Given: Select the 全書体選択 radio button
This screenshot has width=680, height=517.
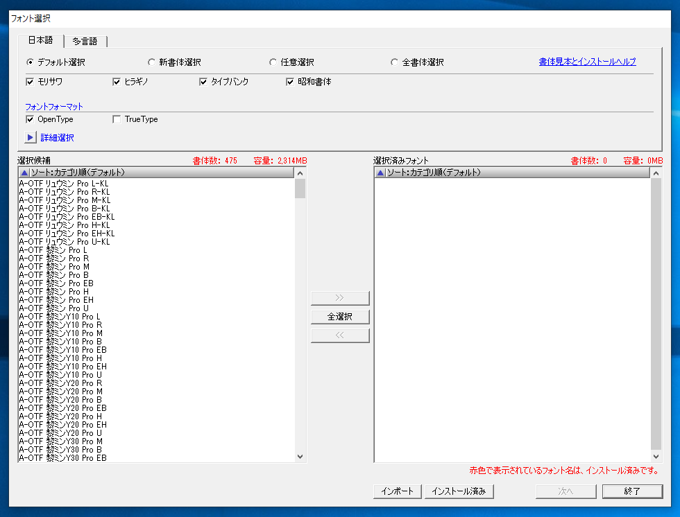Looking at the screenshot, I should click(394, 62).
